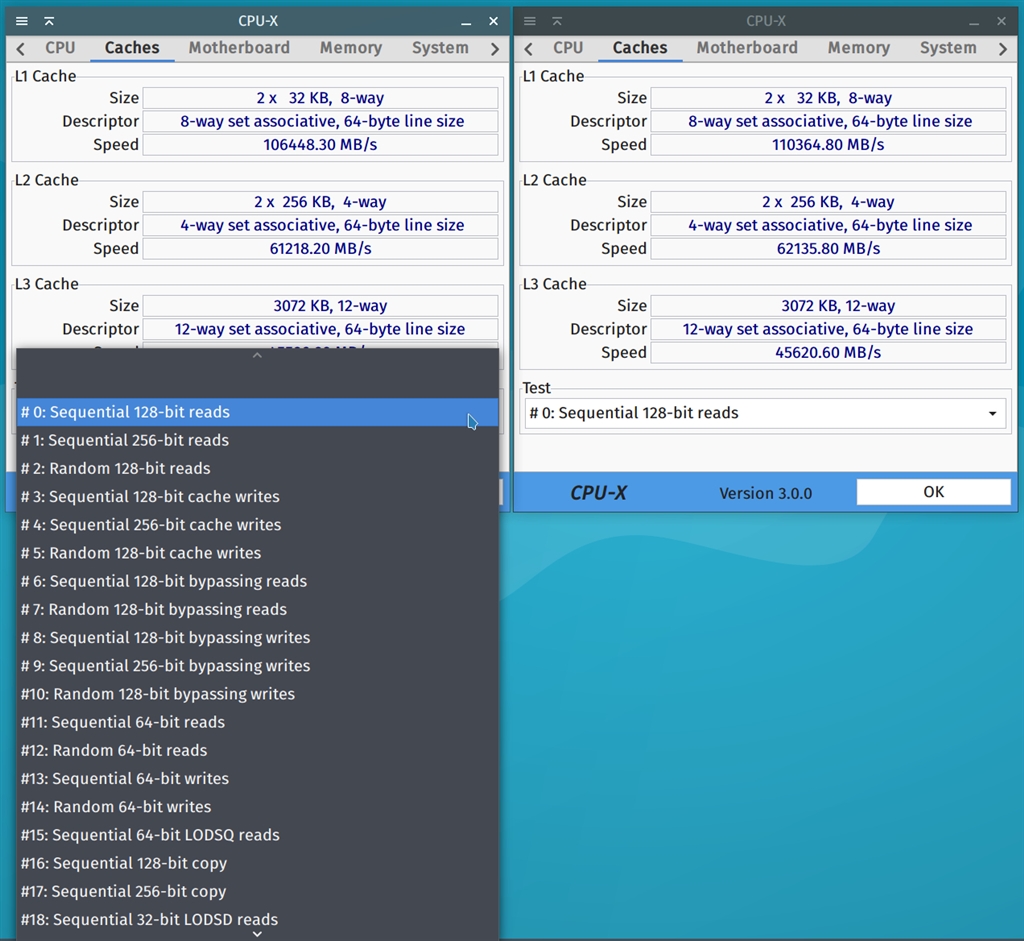This screenshot has height=941, width=1024.
Task: Go to System tab in left window
Action: [440, 48]
